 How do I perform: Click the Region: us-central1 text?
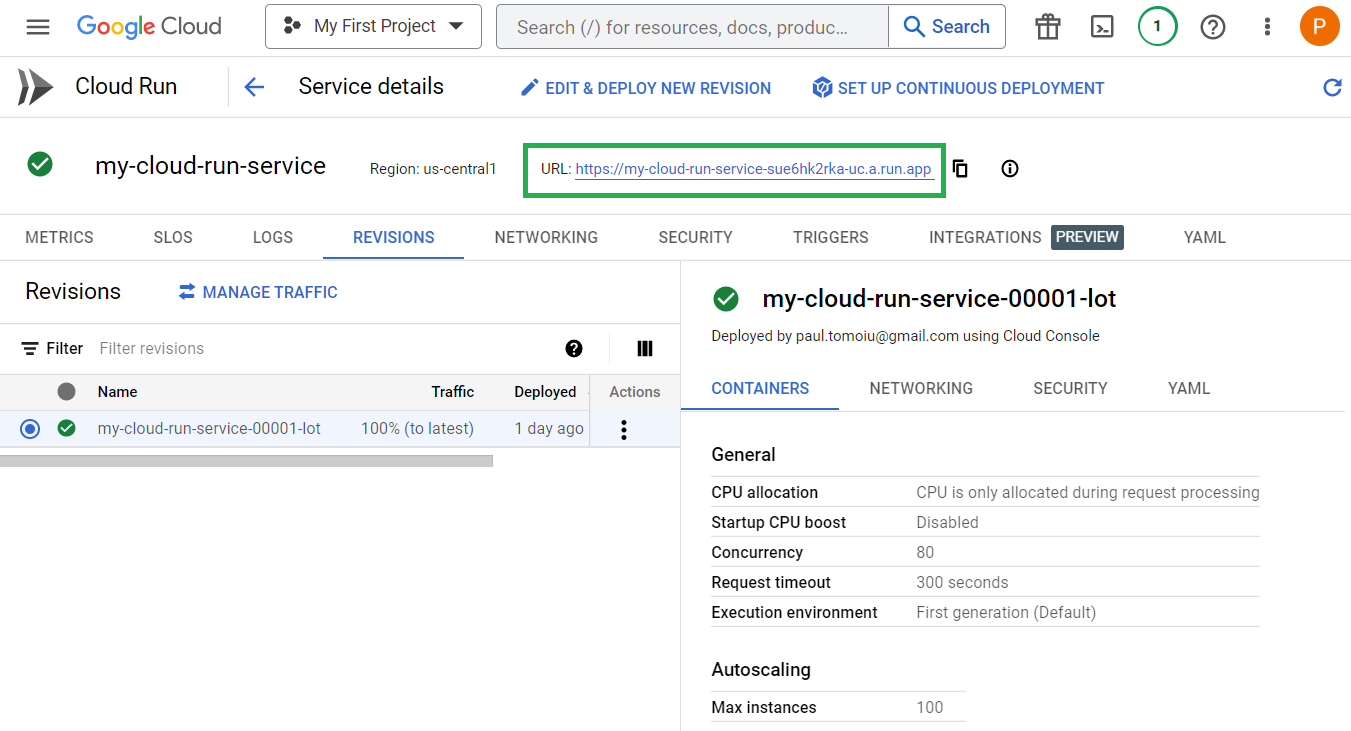pos(433,169)
